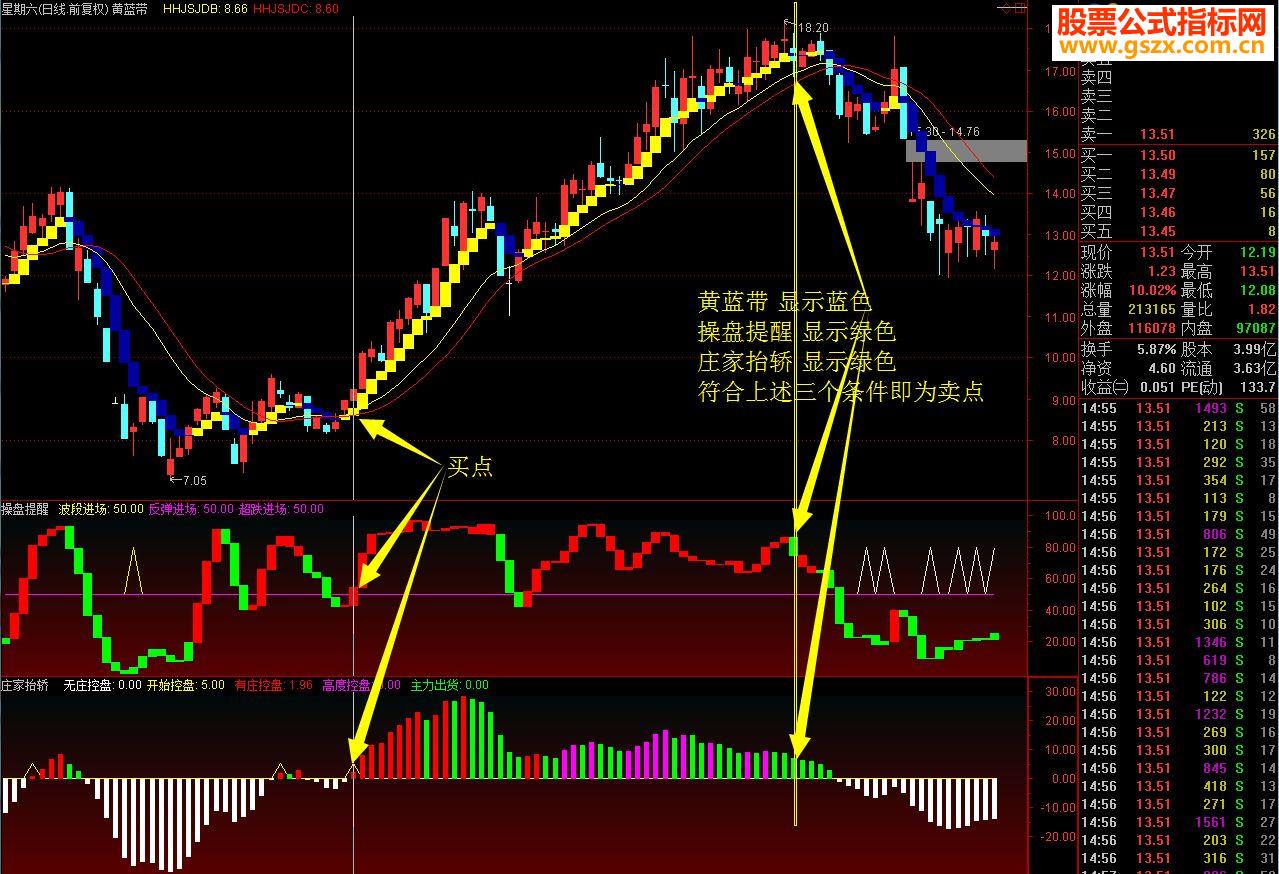Click the 庄家抬轿 sub-chart title
This screenshot has height=874, width=1279.
coord(25,686)
